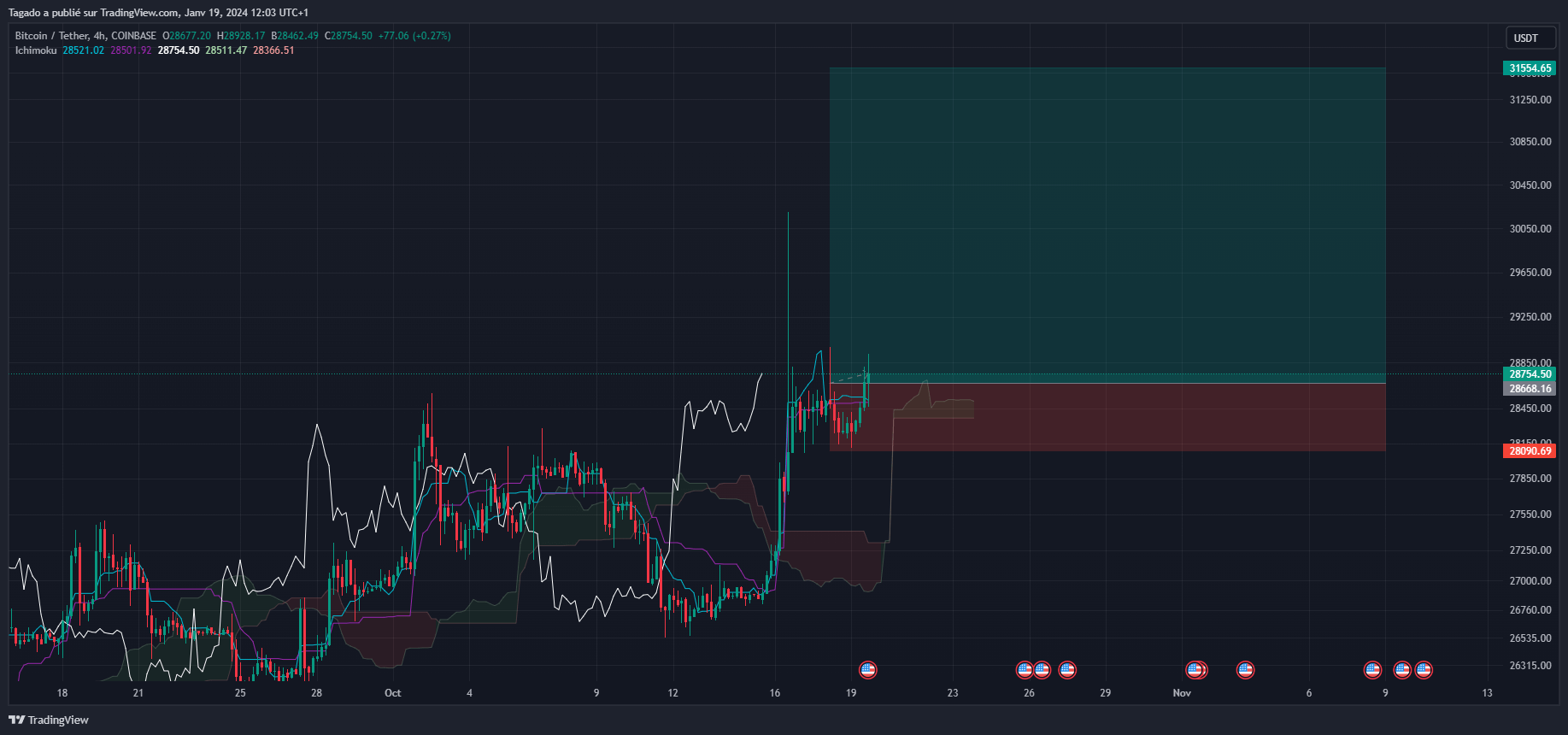This screenshot has height=735, width=1568.
Task: Click the 31250.00 price axis label
Action: tap(1530, 100)
